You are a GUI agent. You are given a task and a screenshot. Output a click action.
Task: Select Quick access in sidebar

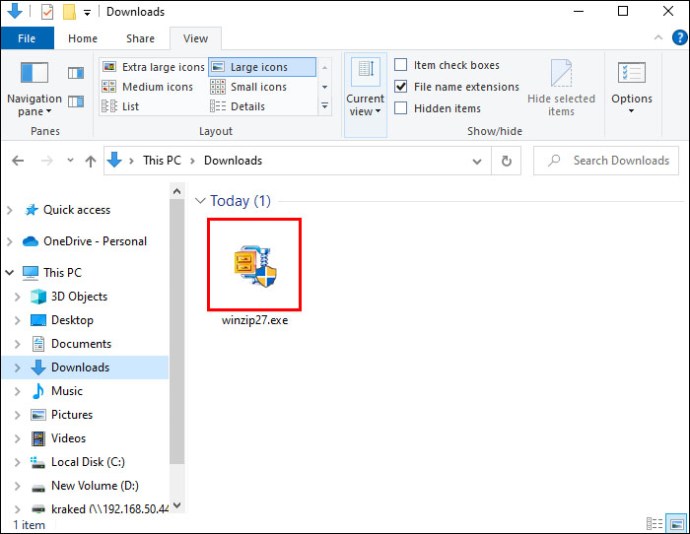[77, 210]
